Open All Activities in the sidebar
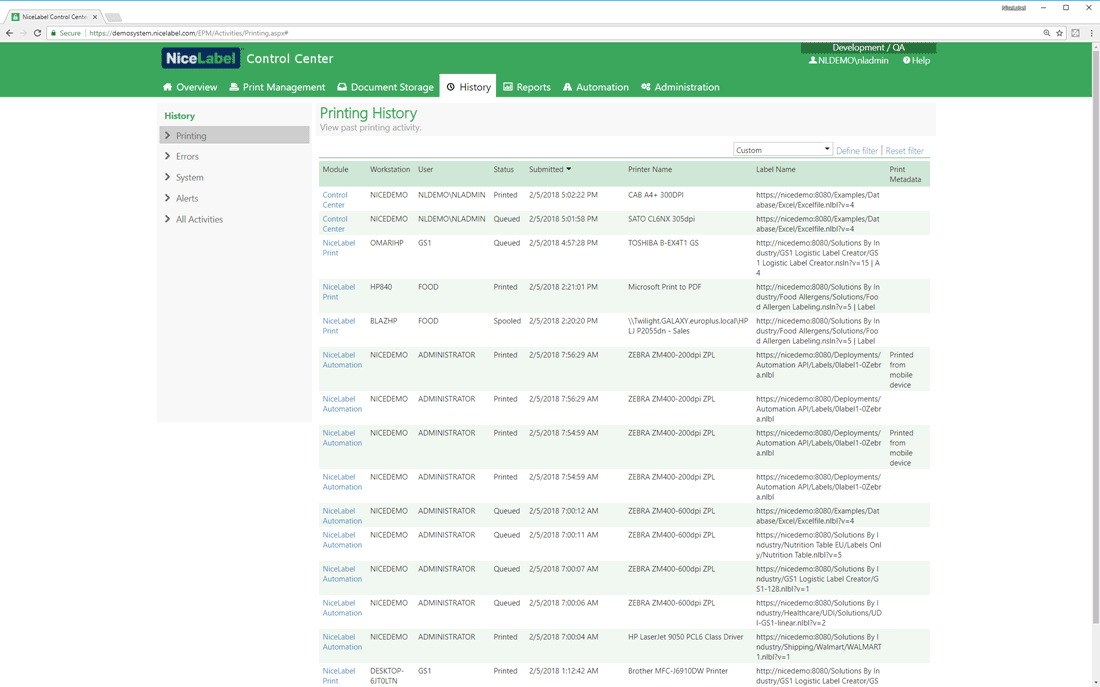This screenshot has height=687, width=1100. pyautogui.click(x=199, y=220)
